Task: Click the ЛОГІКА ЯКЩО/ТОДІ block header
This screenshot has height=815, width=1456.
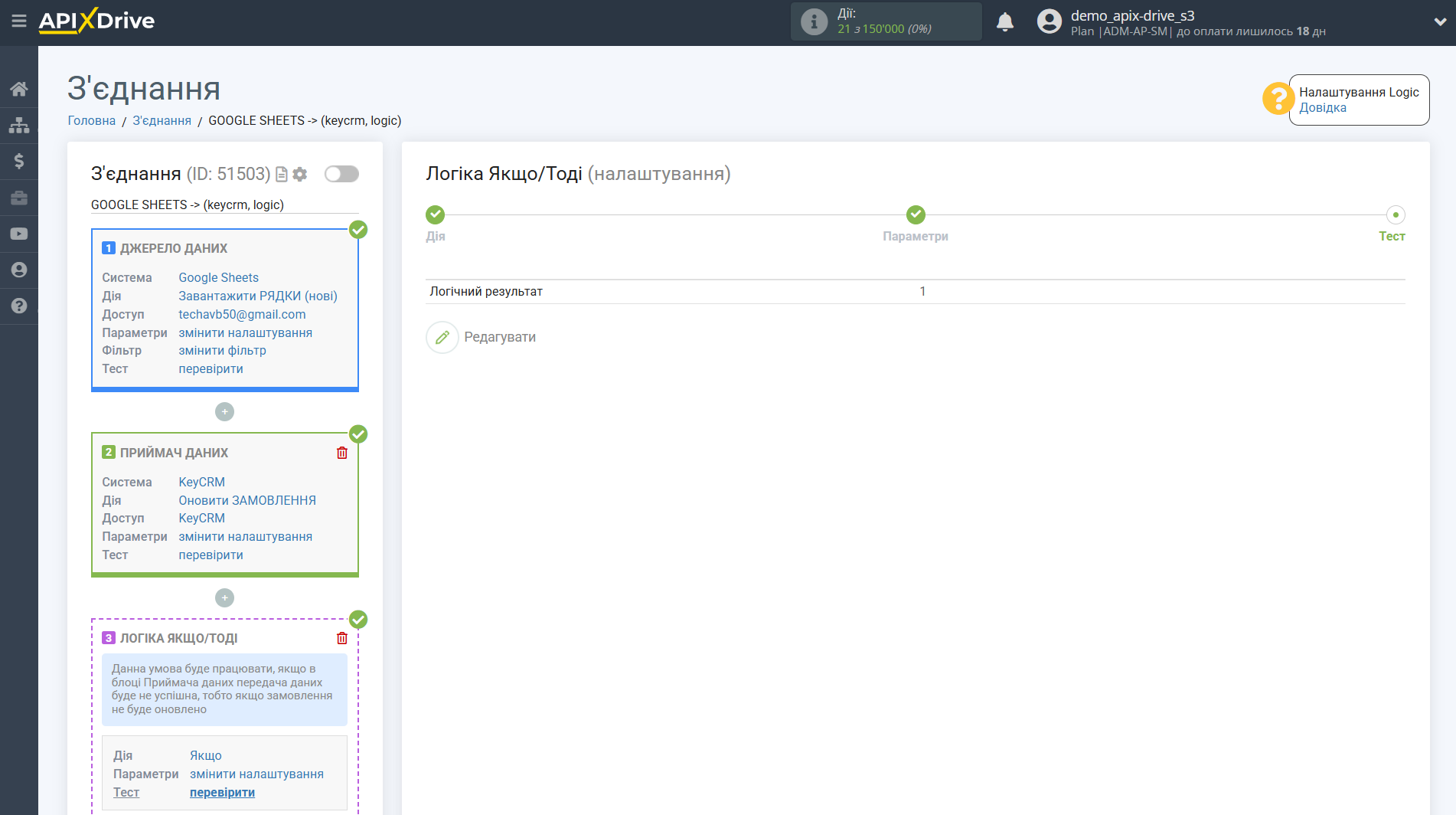Action: [x=178, y=638]
